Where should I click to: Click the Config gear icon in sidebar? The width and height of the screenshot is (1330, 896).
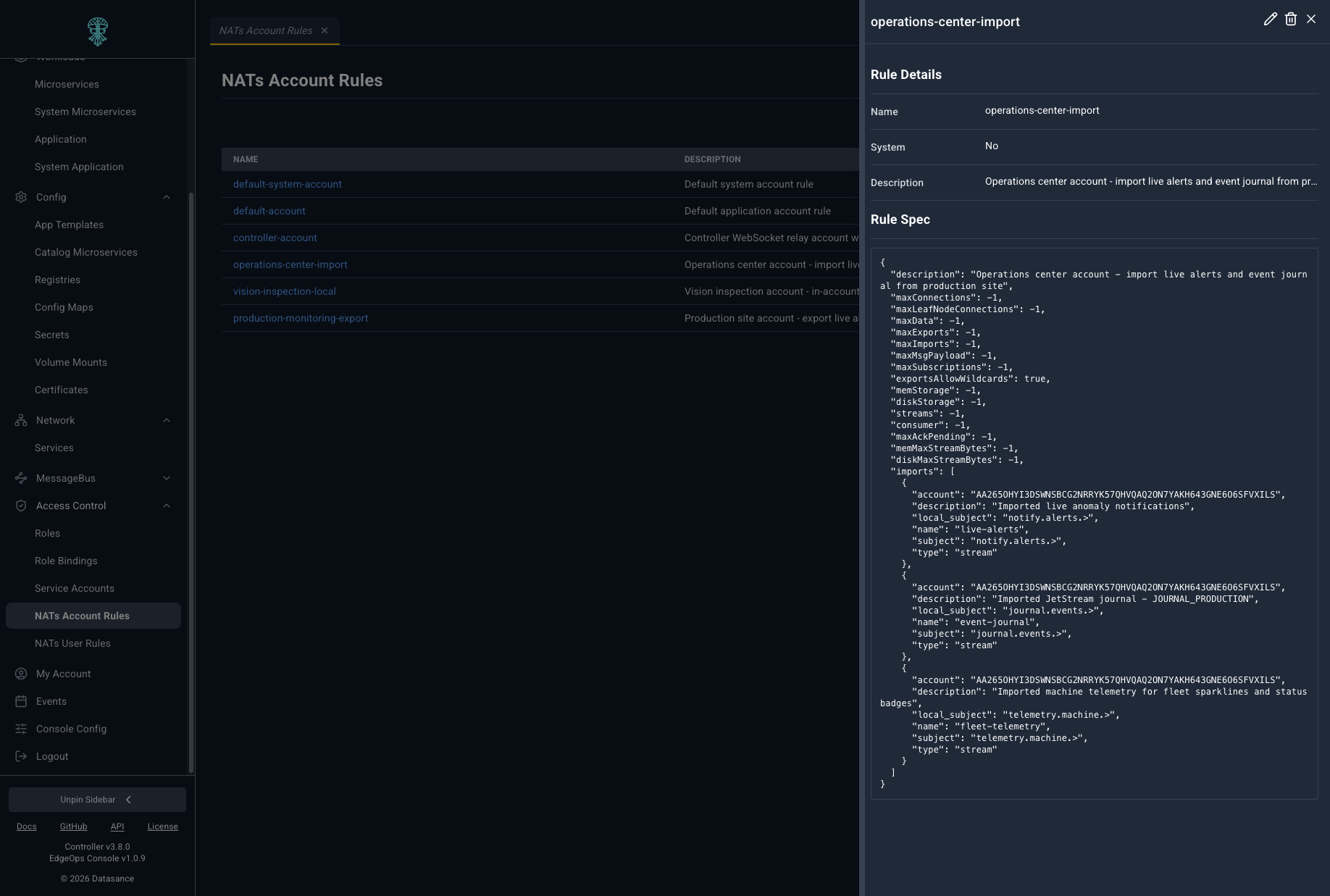[21, 197]
